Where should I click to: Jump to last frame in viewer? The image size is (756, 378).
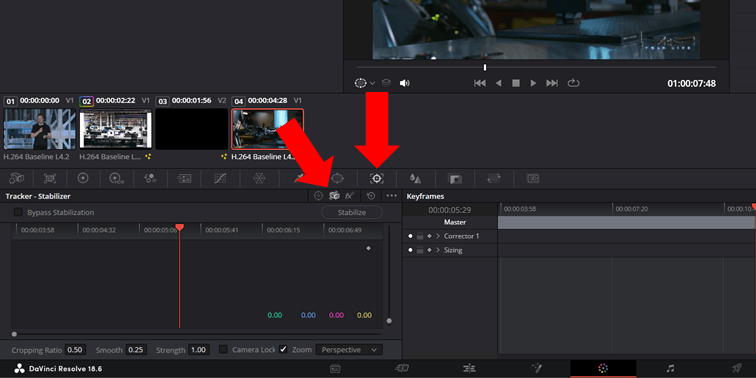(552, 83)
